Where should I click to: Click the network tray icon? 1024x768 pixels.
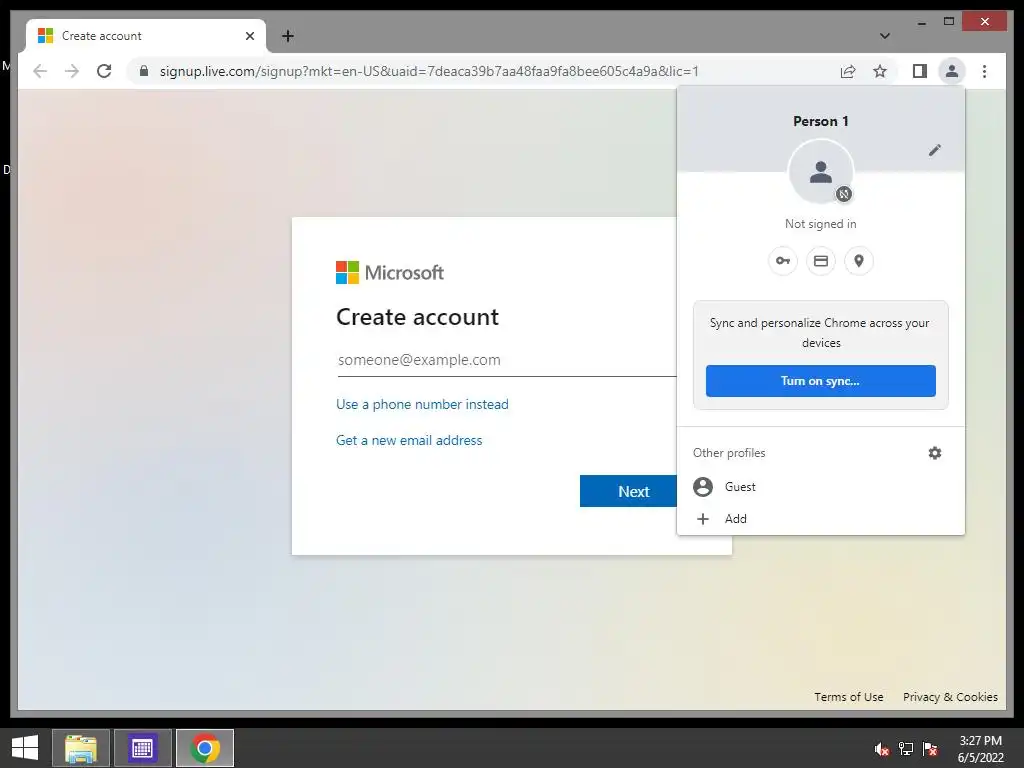905,749
